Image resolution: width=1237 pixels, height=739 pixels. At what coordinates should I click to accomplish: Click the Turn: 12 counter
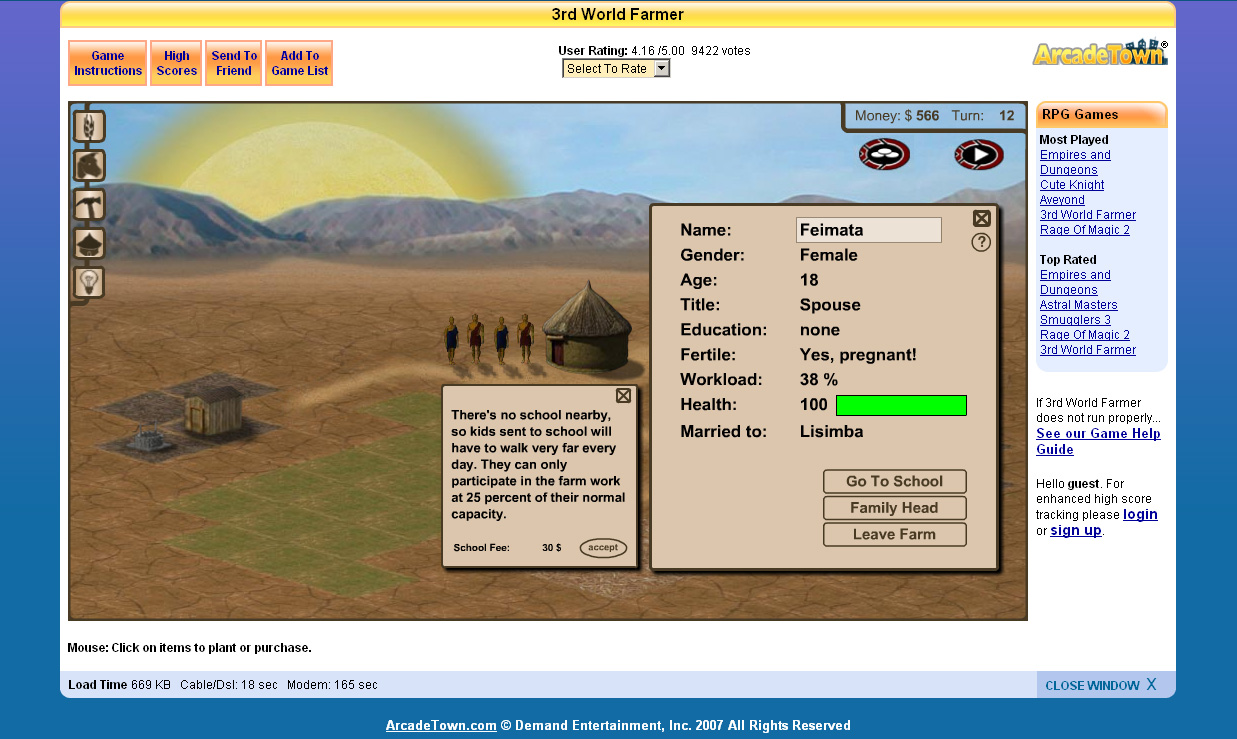[983, 116]
